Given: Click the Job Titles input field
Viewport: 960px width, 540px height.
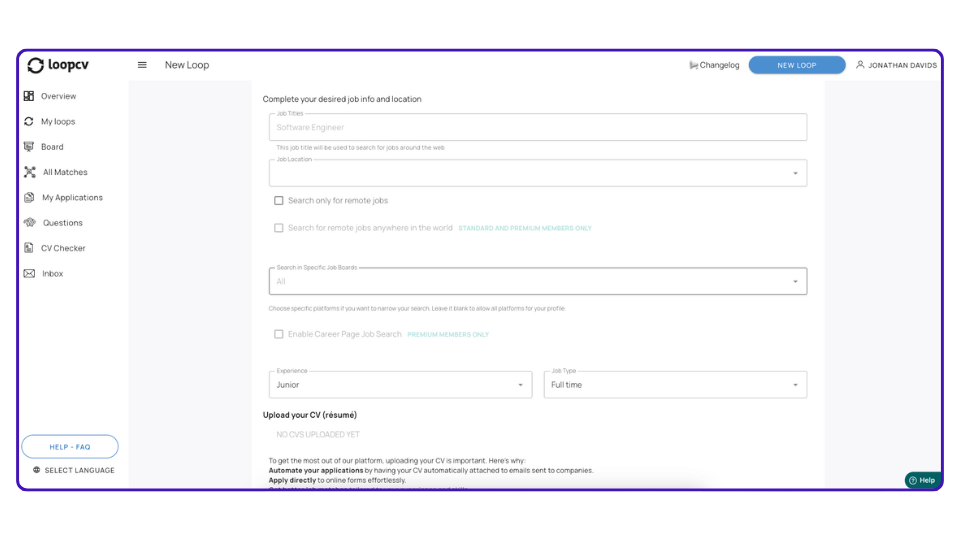Looking at the screenshot, I should tap(538, 127).
